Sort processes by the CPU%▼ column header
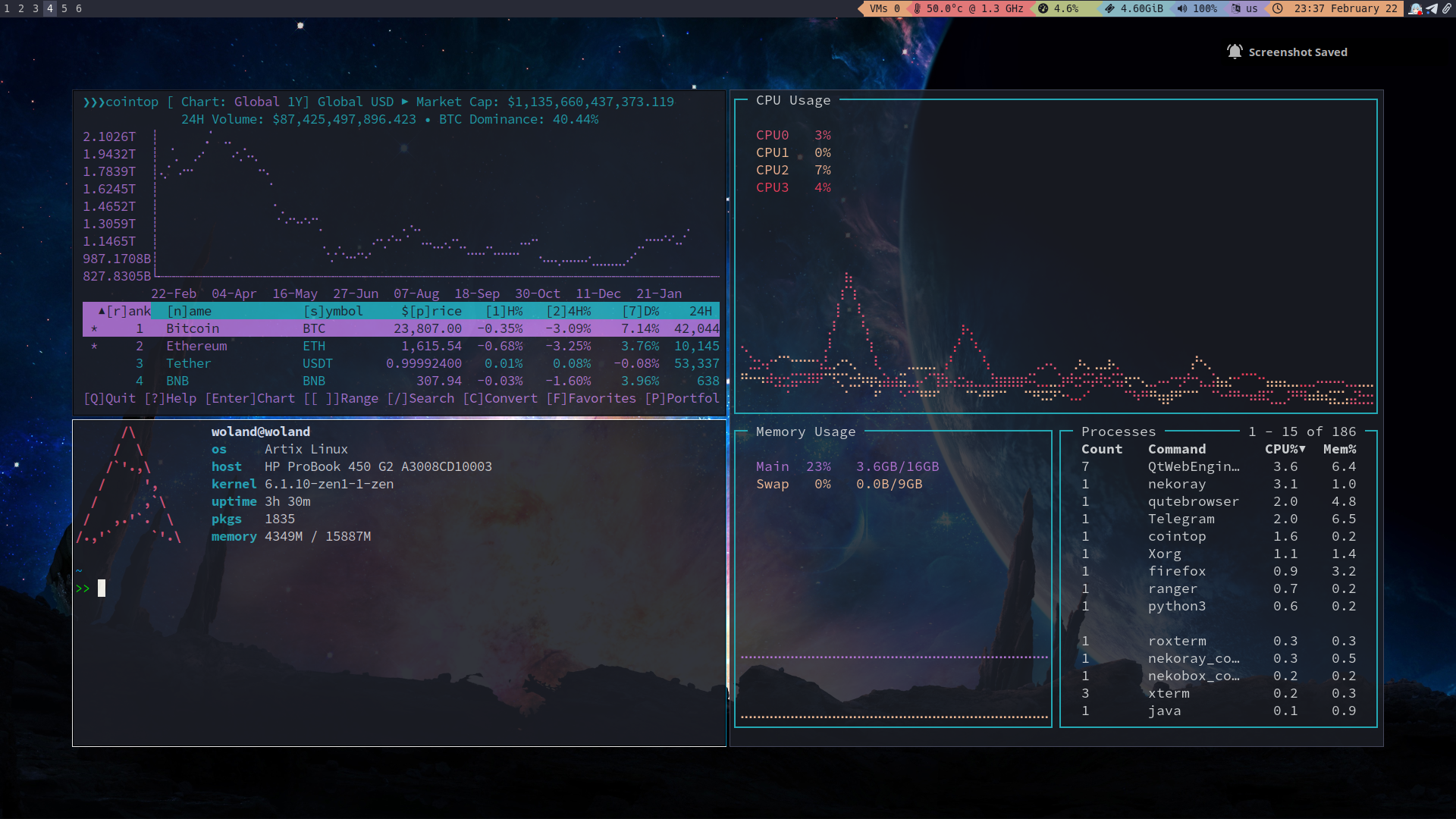The width and height of the screenshot is (1456, 819). (1285, 449)
